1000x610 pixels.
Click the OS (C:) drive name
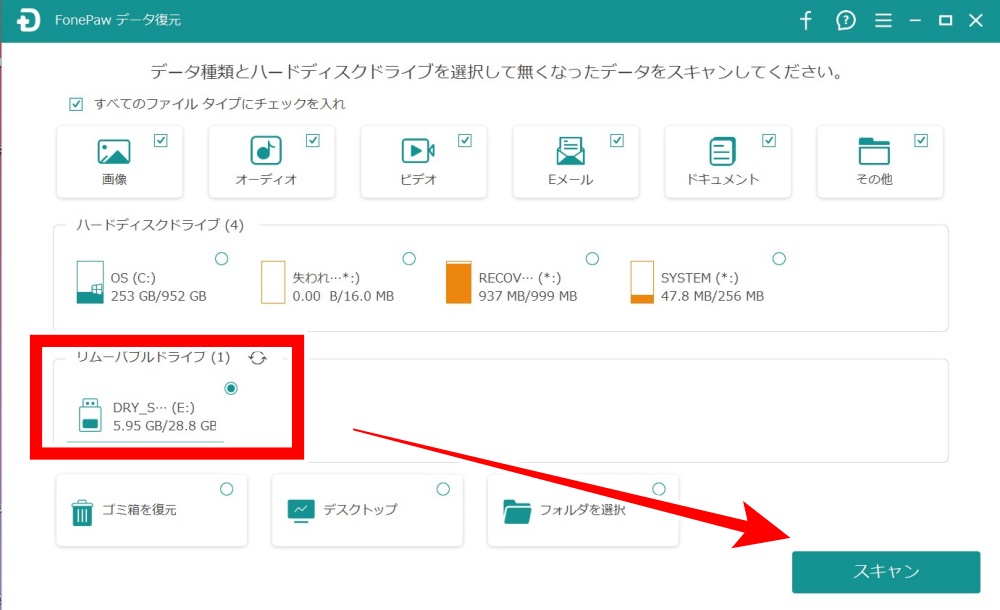[x=133, y=278]
